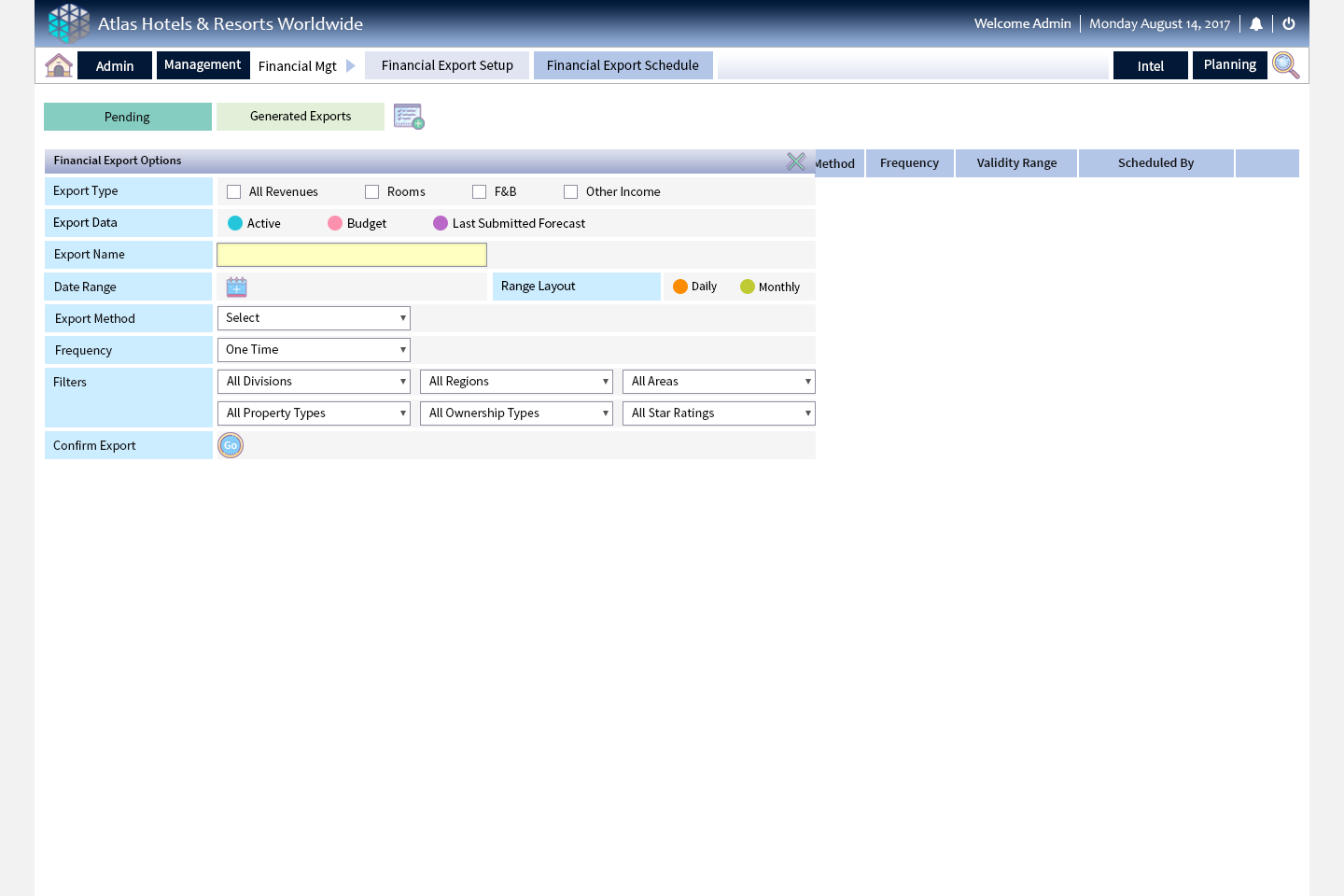Open the magnifier search icon
The image size is (1344, 896).
pos(1285,65)
